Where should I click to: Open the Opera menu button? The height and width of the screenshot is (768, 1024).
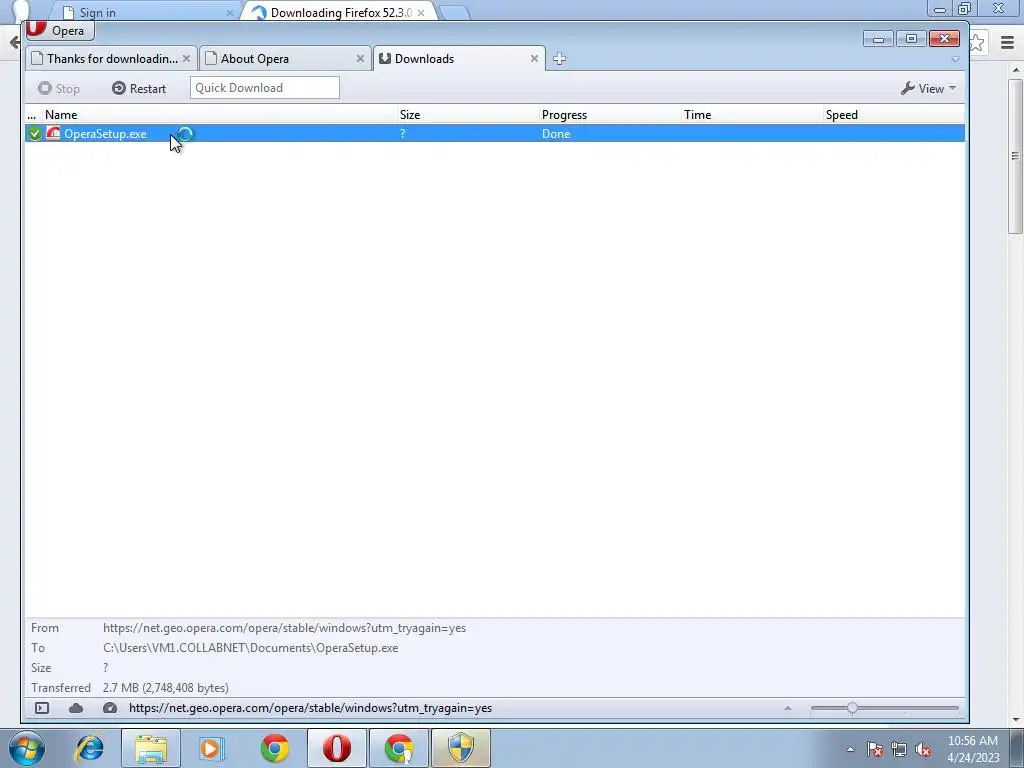60,30
